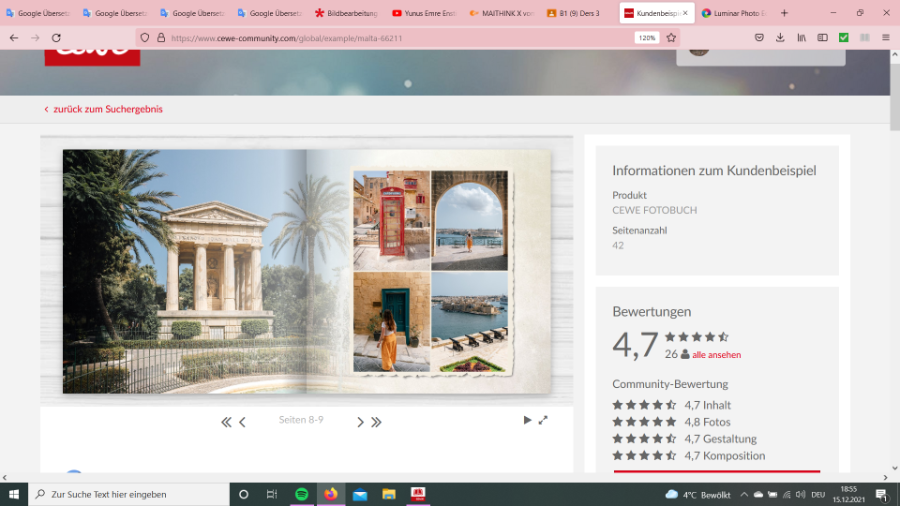
Task: Jump to the last page of the photobook
Action: pyautogui.click(x=376, y=422)
